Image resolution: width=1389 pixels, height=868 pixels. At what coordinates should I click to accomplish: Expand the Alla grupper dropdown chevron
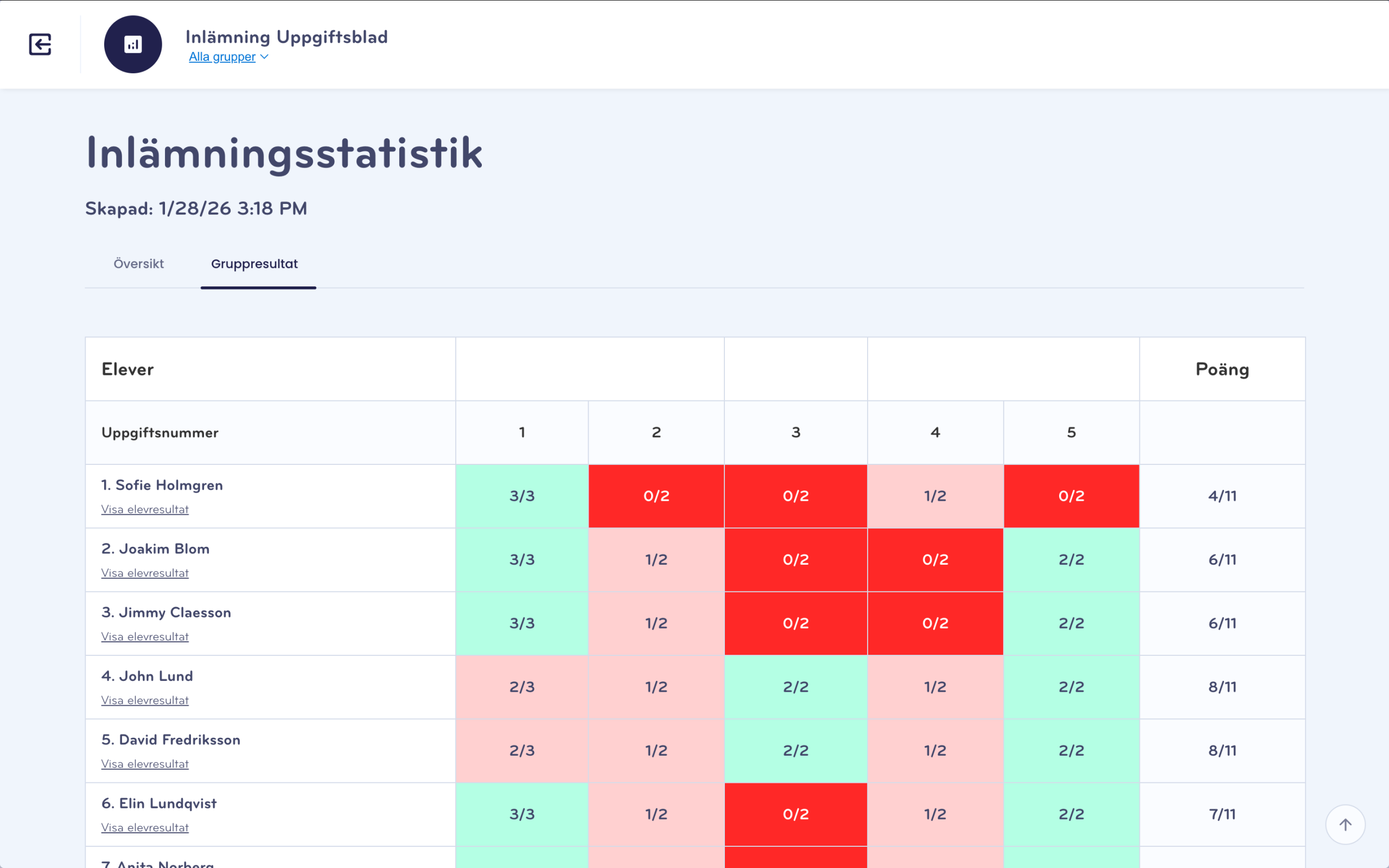tap(265, 57)
